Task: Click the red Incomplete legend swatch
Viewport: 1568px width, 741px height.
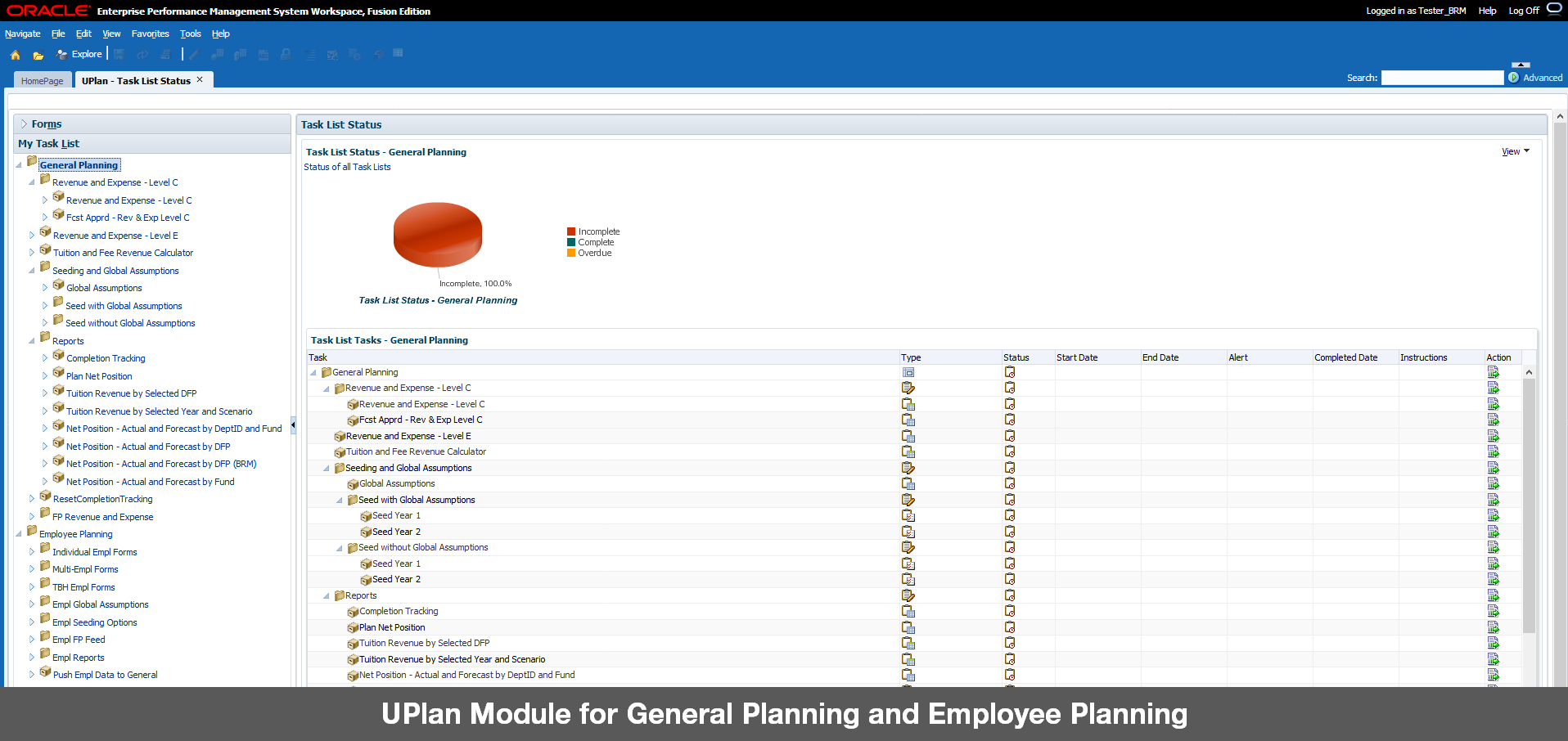Action: pyautogui.click(x=571, y=231)
